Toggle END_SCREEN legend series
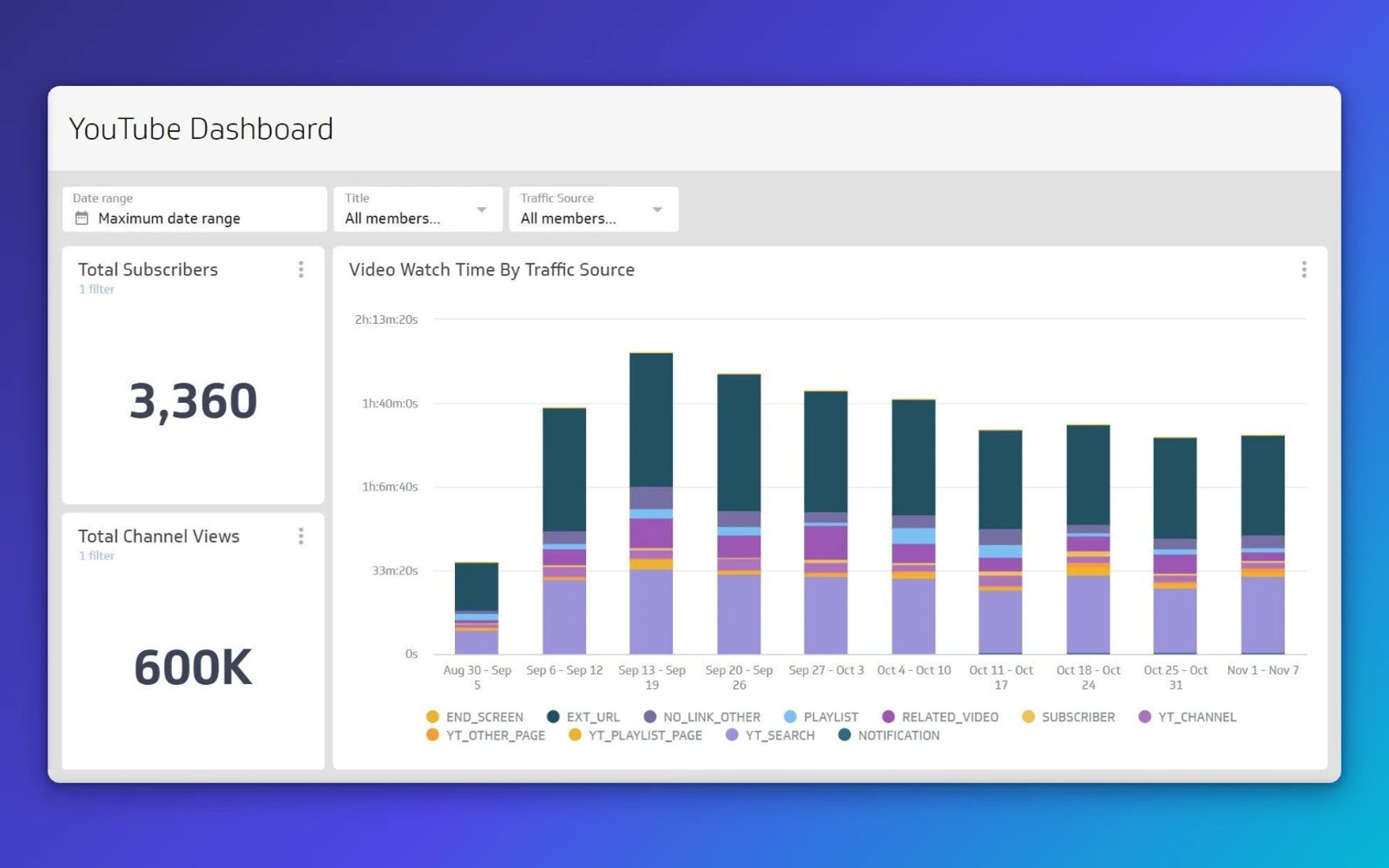Viewport: 1389px width, 868px height. coord(474,717)
